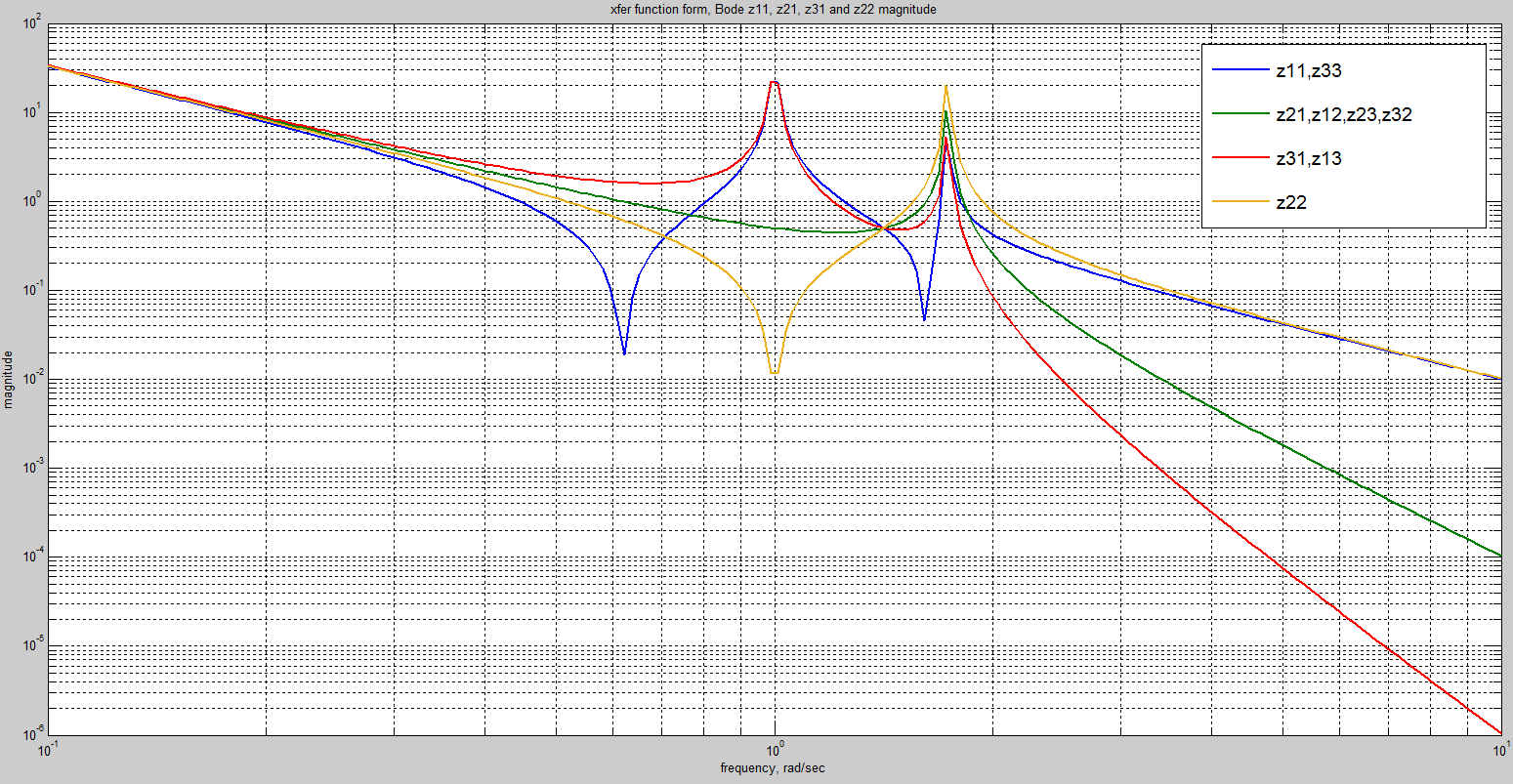Screen dimensions: 1513x784
Task: Click the green line sample in legend
Action: [1239, 114]
